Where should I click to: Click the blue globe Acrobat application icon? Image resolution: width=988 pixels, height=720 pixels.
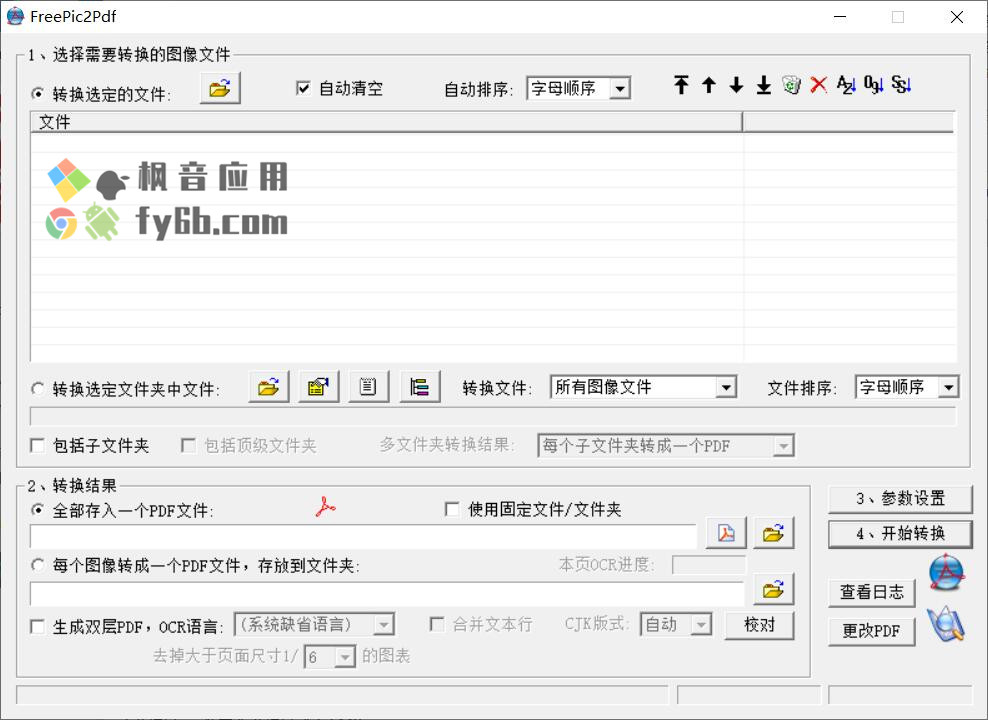(x=946, y=572)
